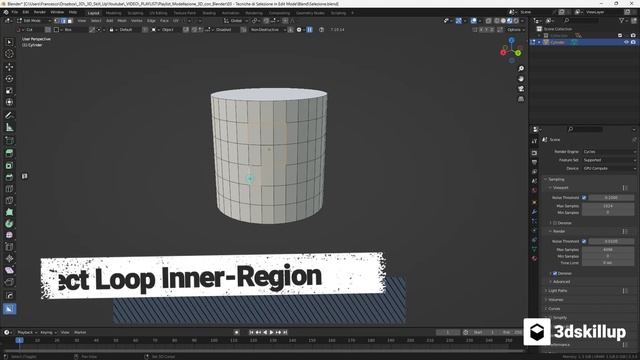Open the Render Engine Cycles dropdown
Viewport: 640px width, 360px height.
[x=609, y=151]
